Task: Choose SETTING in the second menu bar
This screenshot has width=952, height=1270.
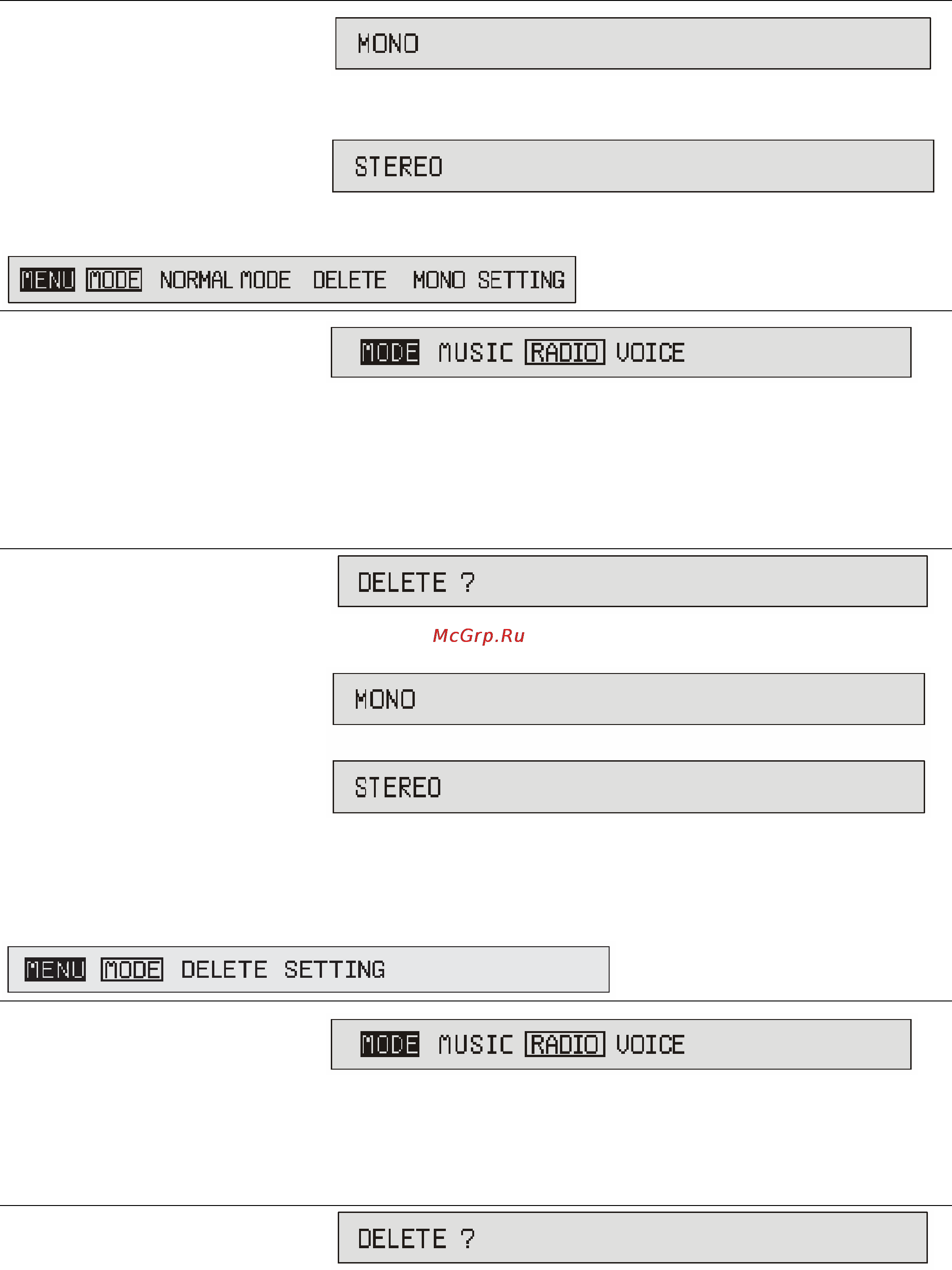Action: [x=334, y=969]
